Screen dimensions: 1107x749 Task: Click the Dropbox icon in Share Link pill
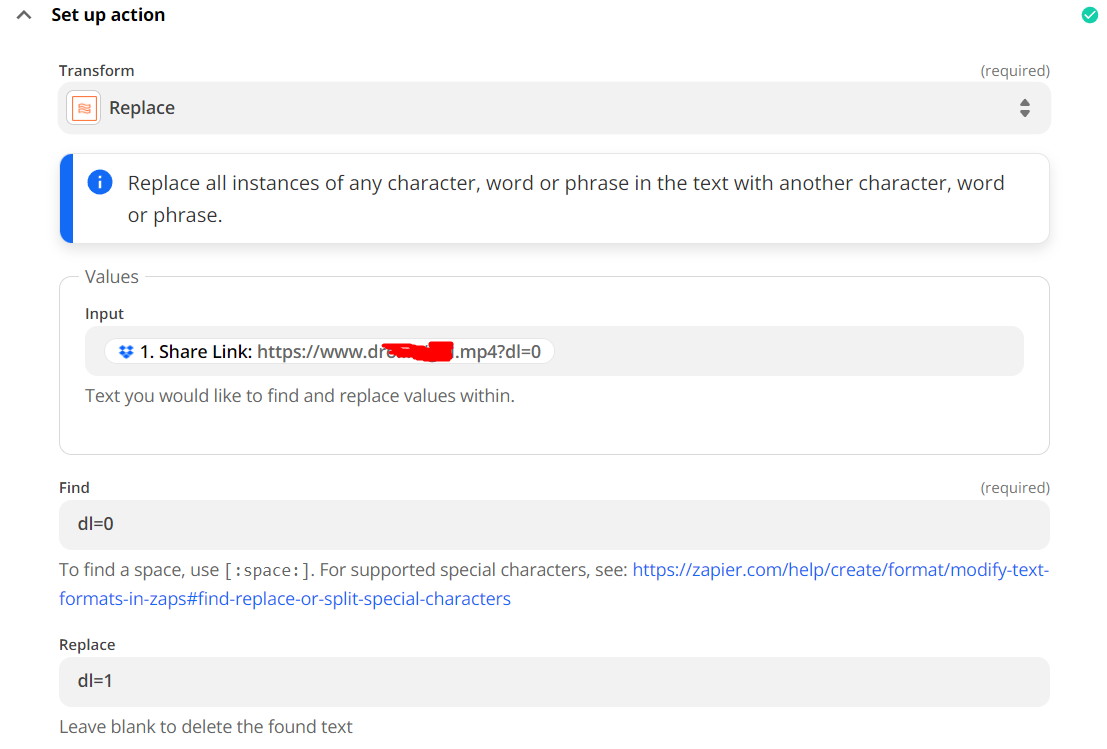coord(126,352)
